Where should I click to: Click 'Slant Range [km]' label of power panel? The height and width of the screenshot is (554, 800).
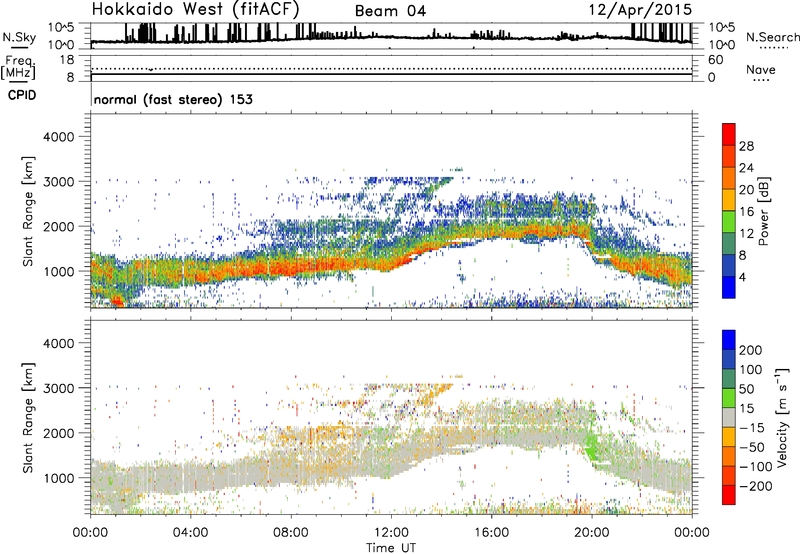(28, 211)
